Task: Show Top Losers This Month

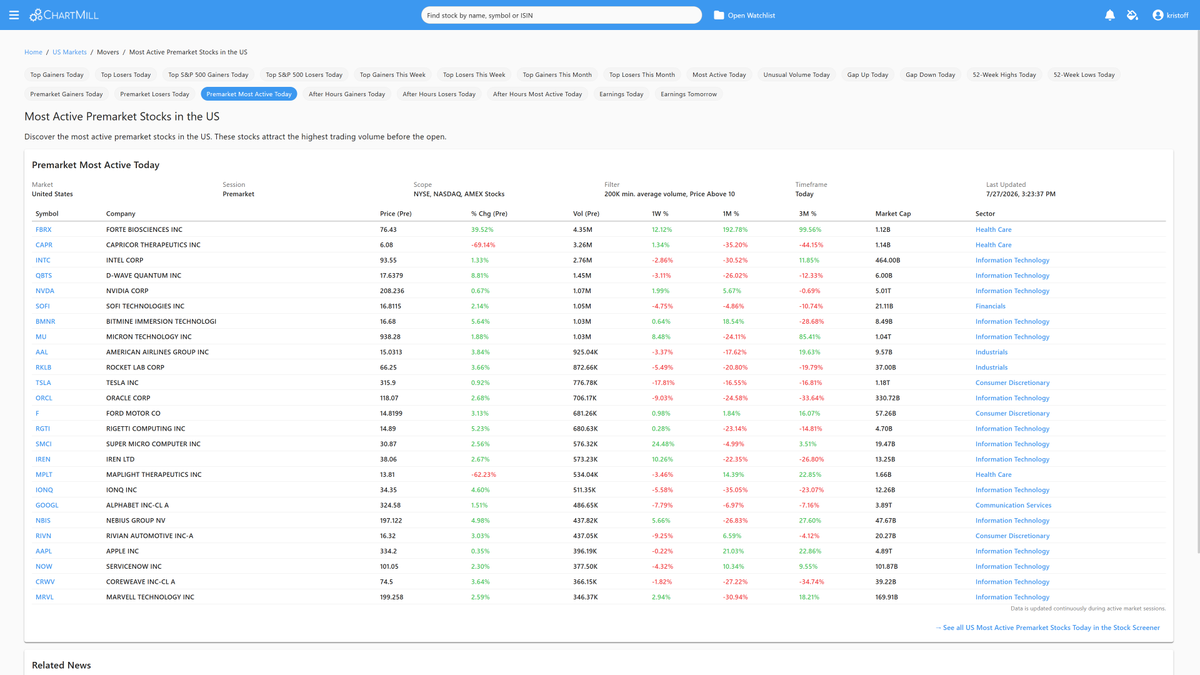Action: (642, 75)
